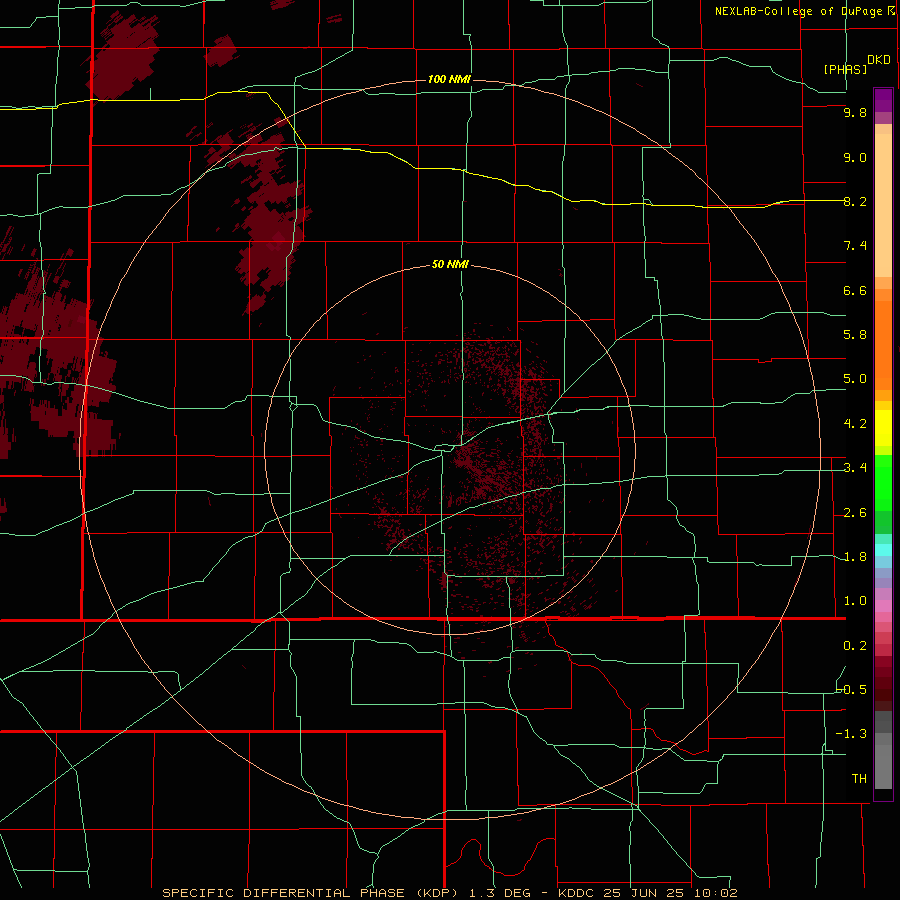
Task: Pick the yellow segment of the color bar
Action: pyautogui.click(x=883, y=428)
